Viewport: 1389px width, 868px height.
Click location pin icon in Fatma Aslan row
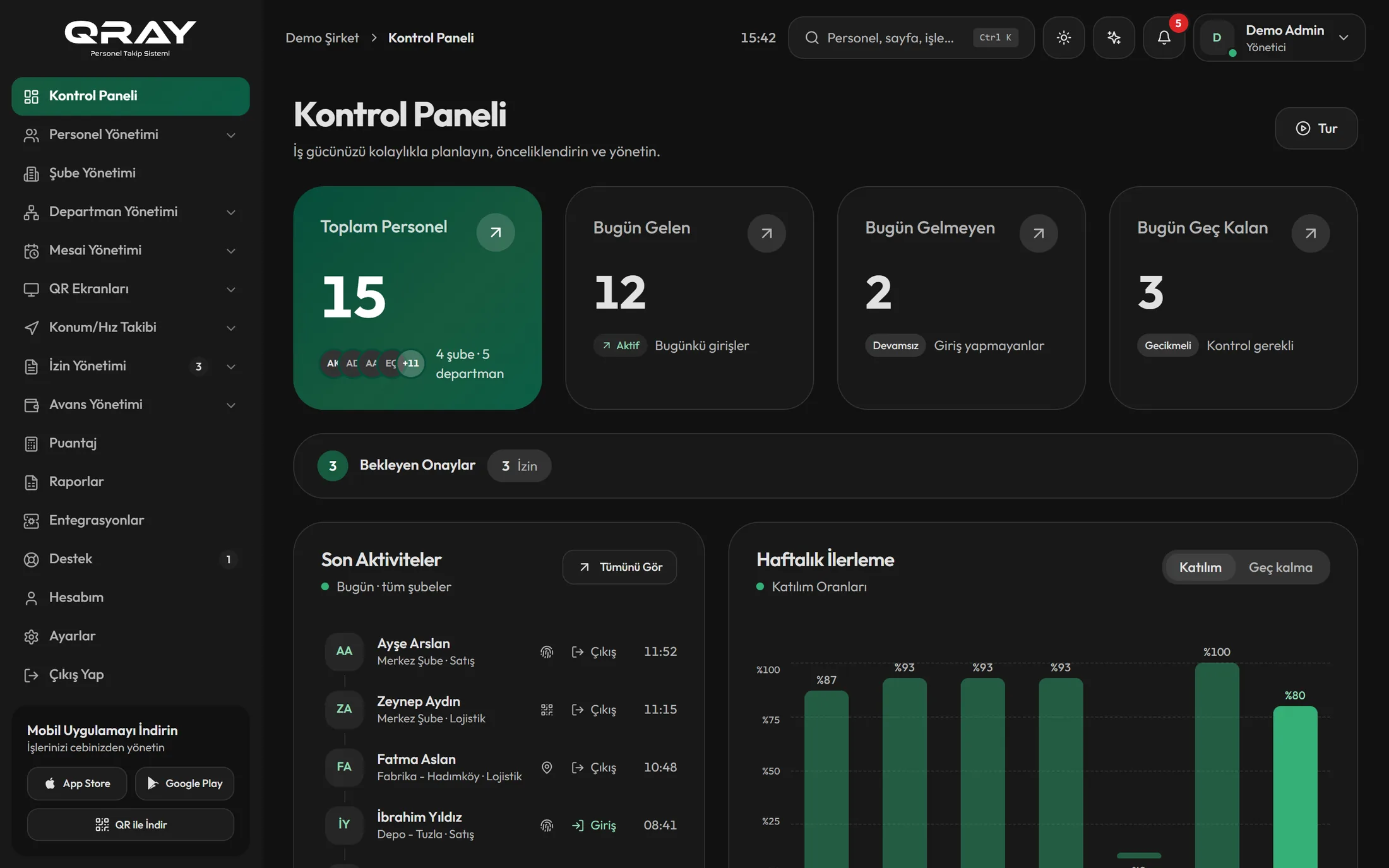click(547, 767)
